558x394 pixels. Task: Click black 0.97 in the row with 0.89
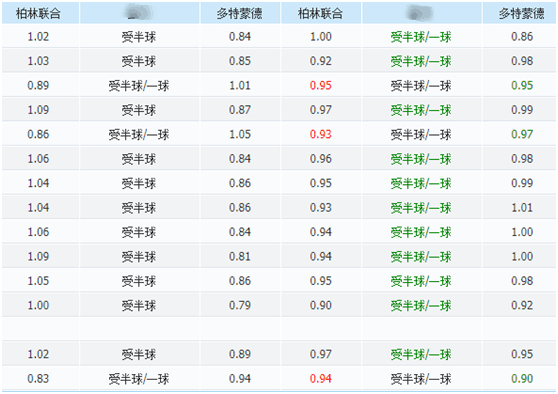pos(321,354)
